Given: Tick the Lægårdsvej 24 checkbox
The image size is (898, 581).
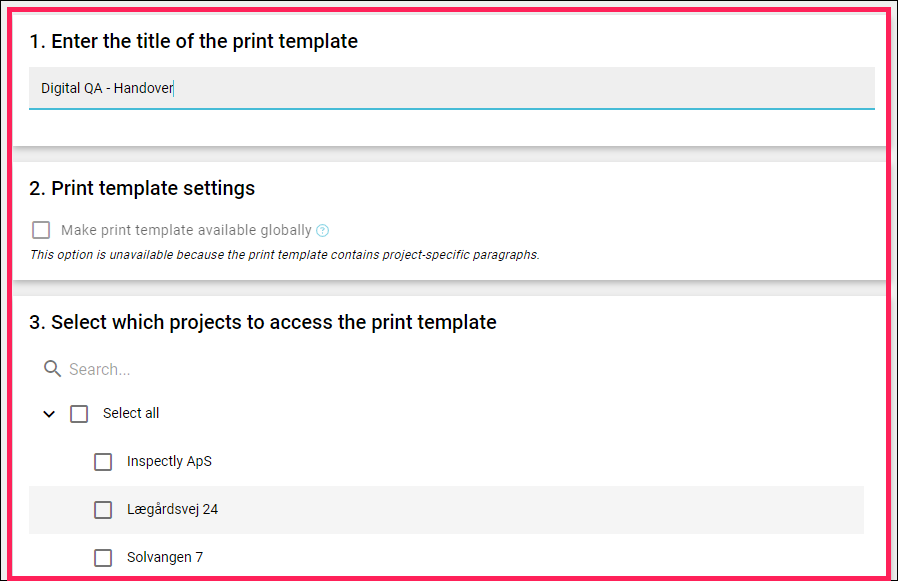Looking at the screenshot, I should point(103,510).
